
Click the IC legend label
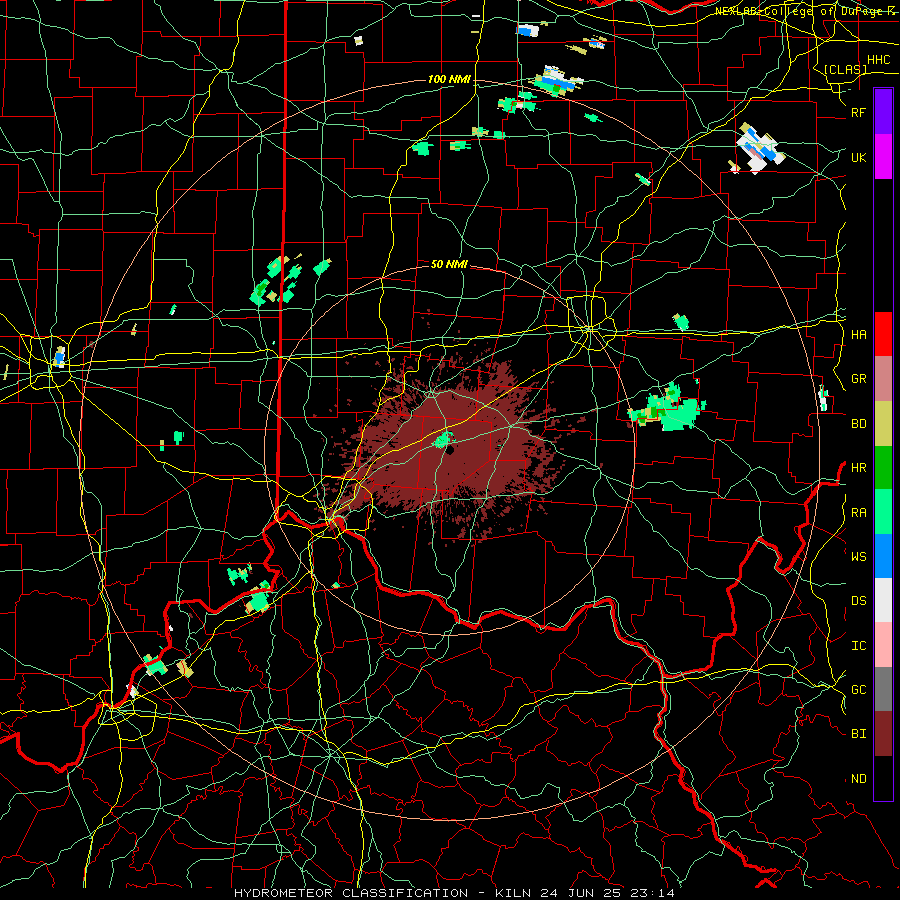pyautogui.click(x=858, y=645)
